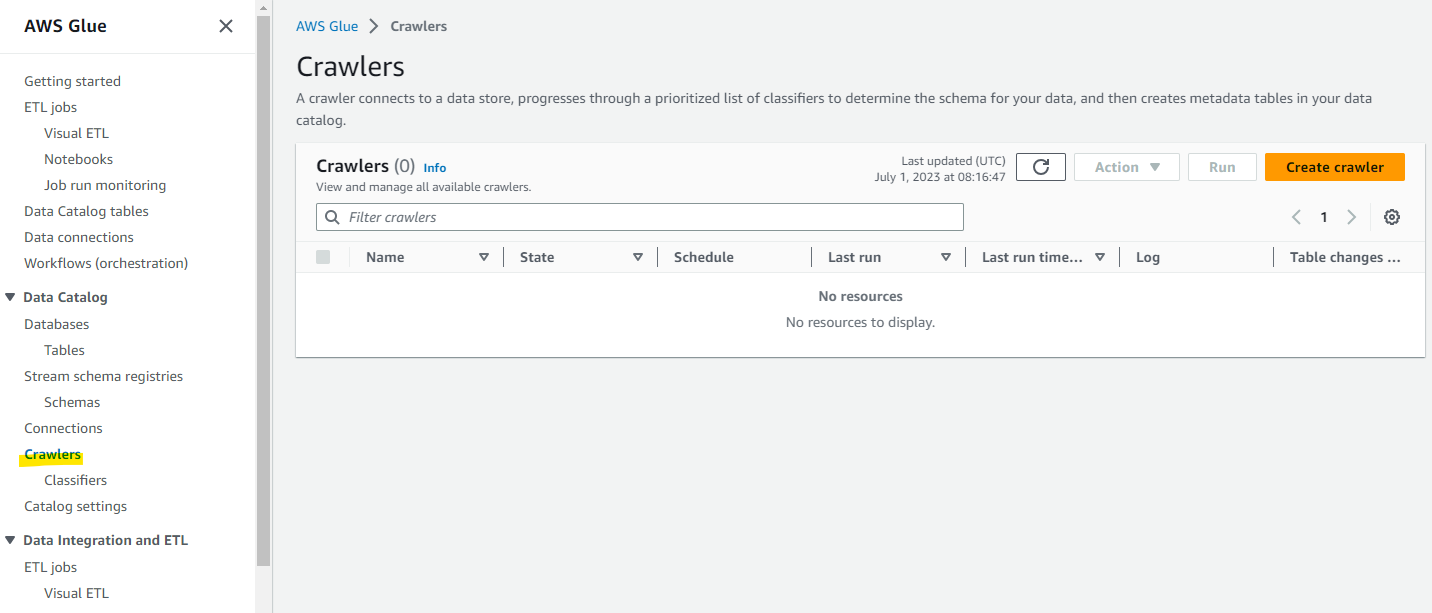This screenshot has height=613, width=1432.
Task: Sort crawlers by Name column arrow
Action: click(x=484, y=257)
